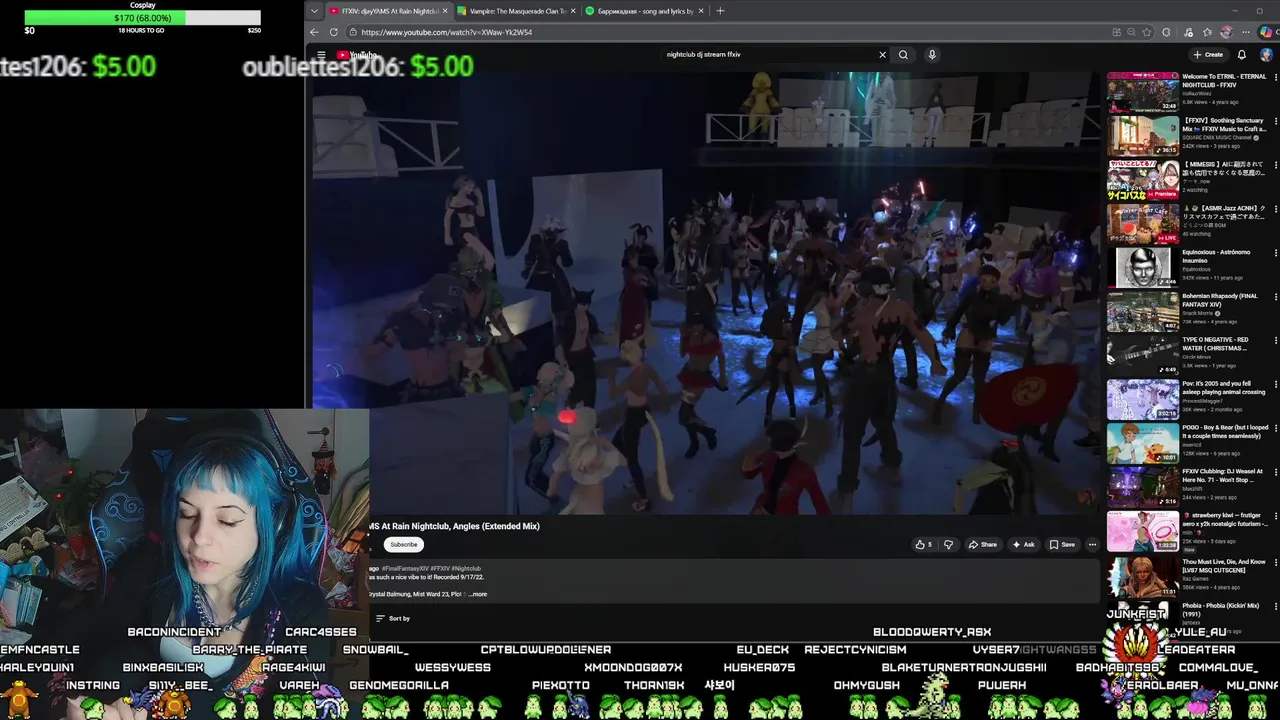Open a new browser tab with the plus button

(x=720, y=11)
